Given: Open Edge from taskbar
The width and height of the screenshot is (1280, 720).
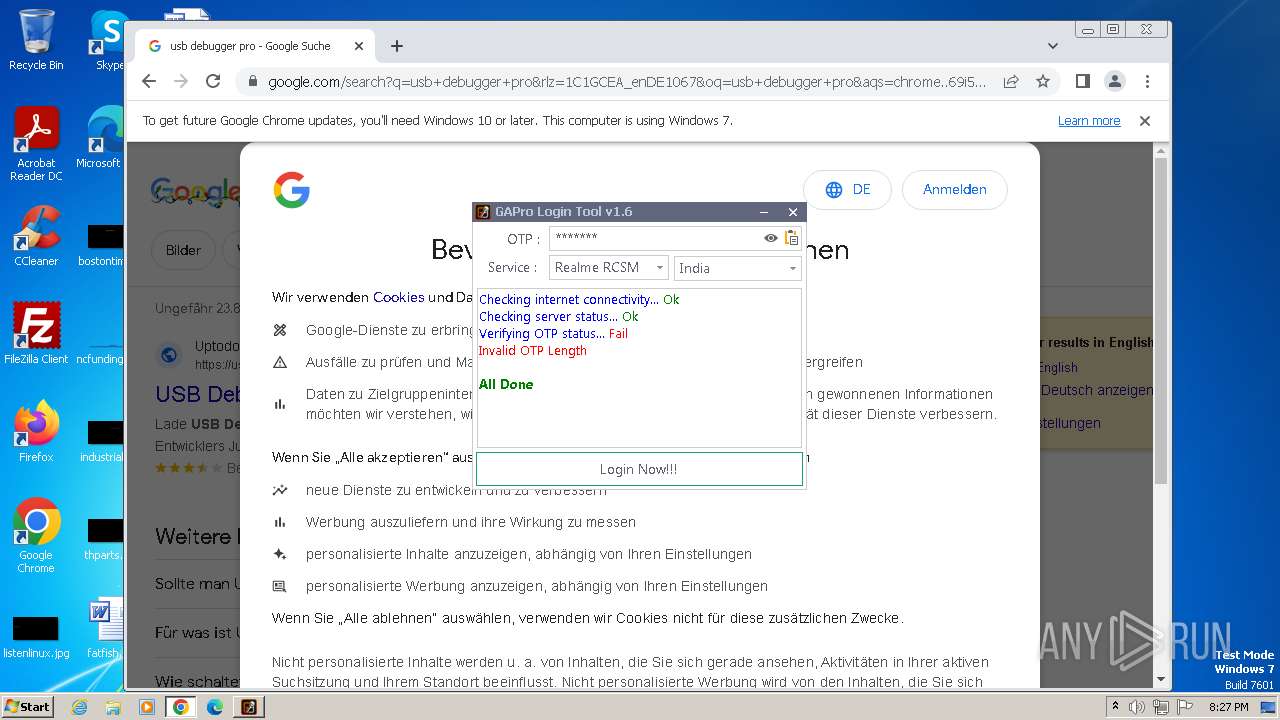Looking at the screenshot, I should coord(215,707).
